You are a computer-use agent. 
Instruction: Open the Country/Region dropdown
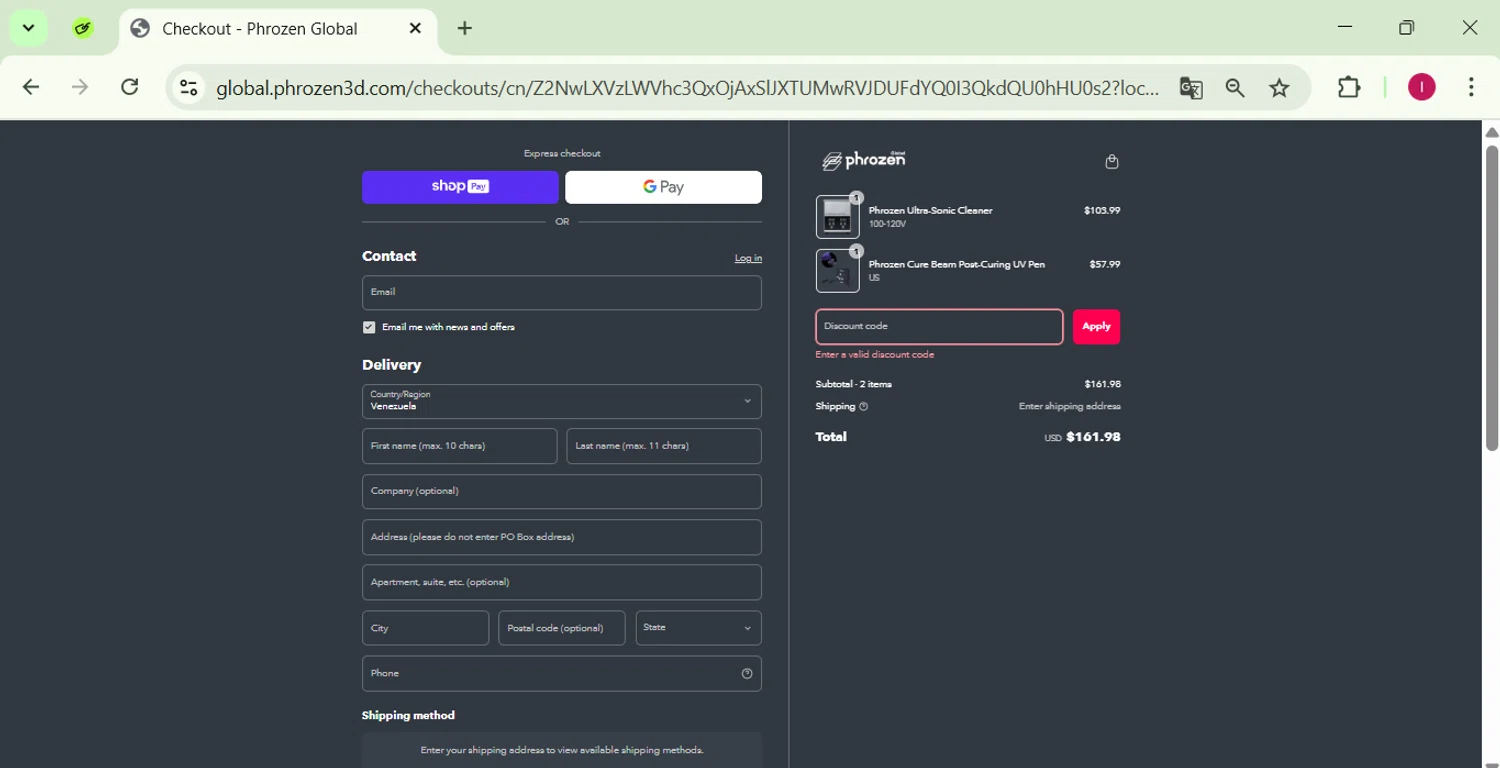(562, 402)
